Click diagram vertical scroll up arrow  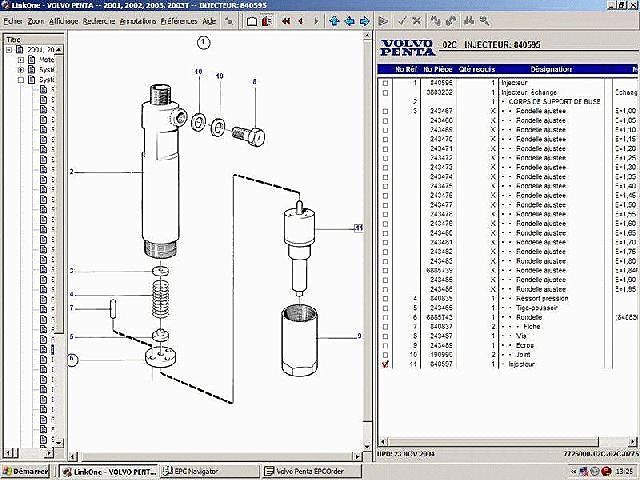tap(367, 36)
